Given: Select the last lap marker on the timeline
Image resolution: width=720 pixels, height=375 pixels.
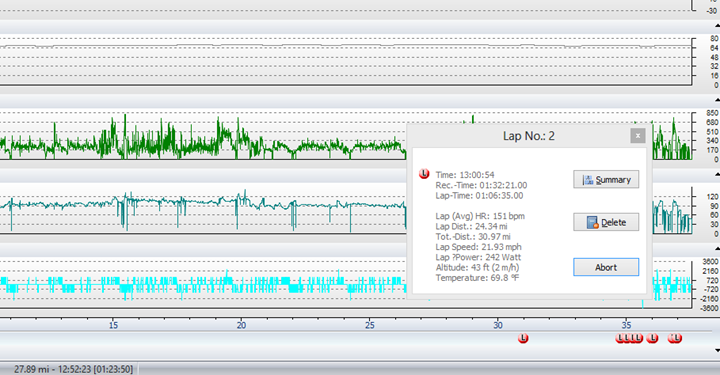Looking at the screenshot, I should pyautogui.click(x=677, y=338).
